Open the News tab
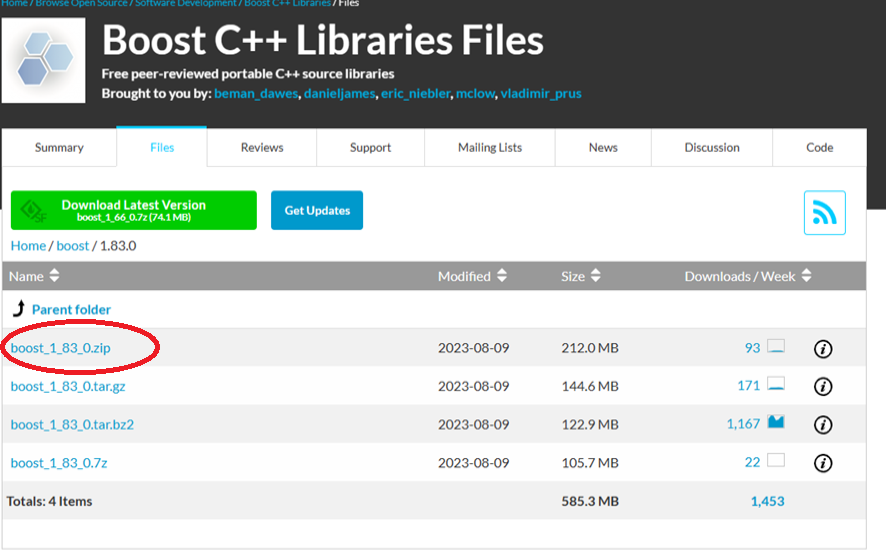This screenshot has height=554, width=886. tap(603, 148)
